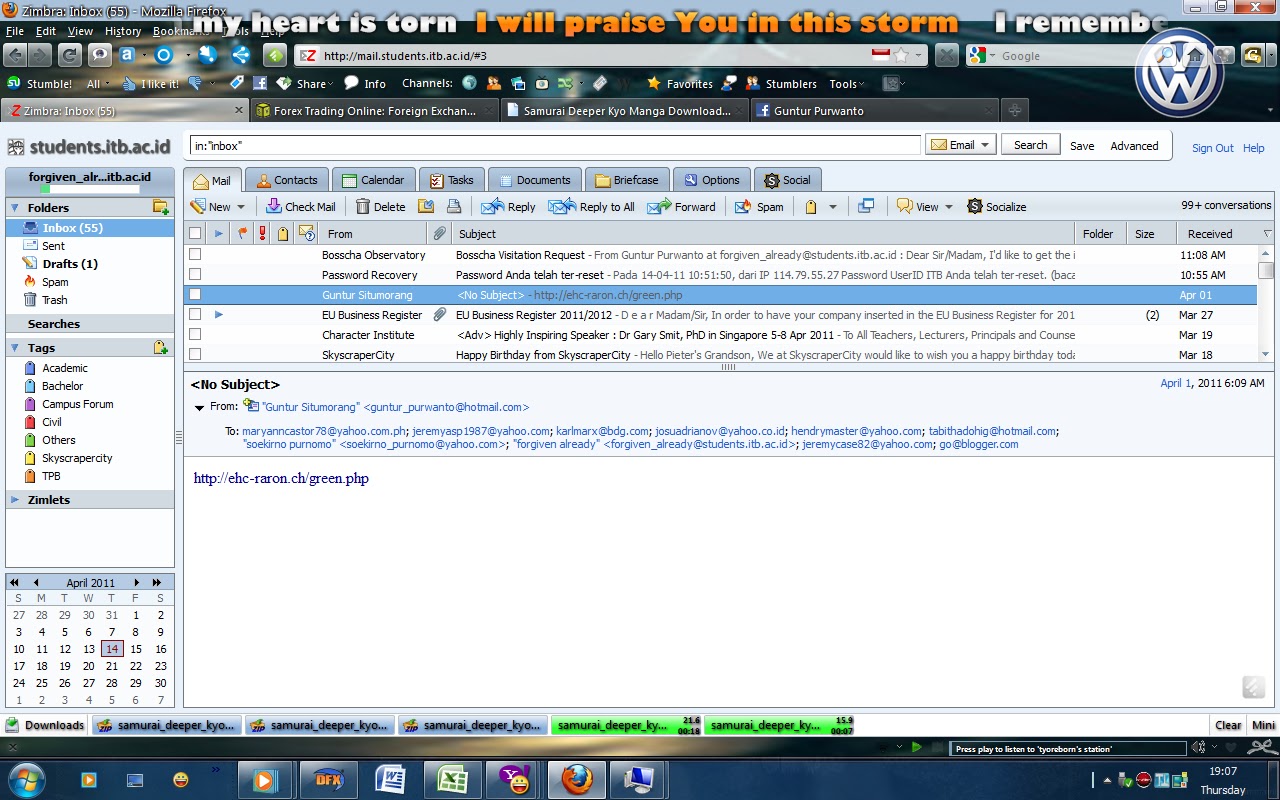Click the DFX taskbar icon
Image resolution: width=1280 pixels, height=800 pixels.
coord(329,778)
